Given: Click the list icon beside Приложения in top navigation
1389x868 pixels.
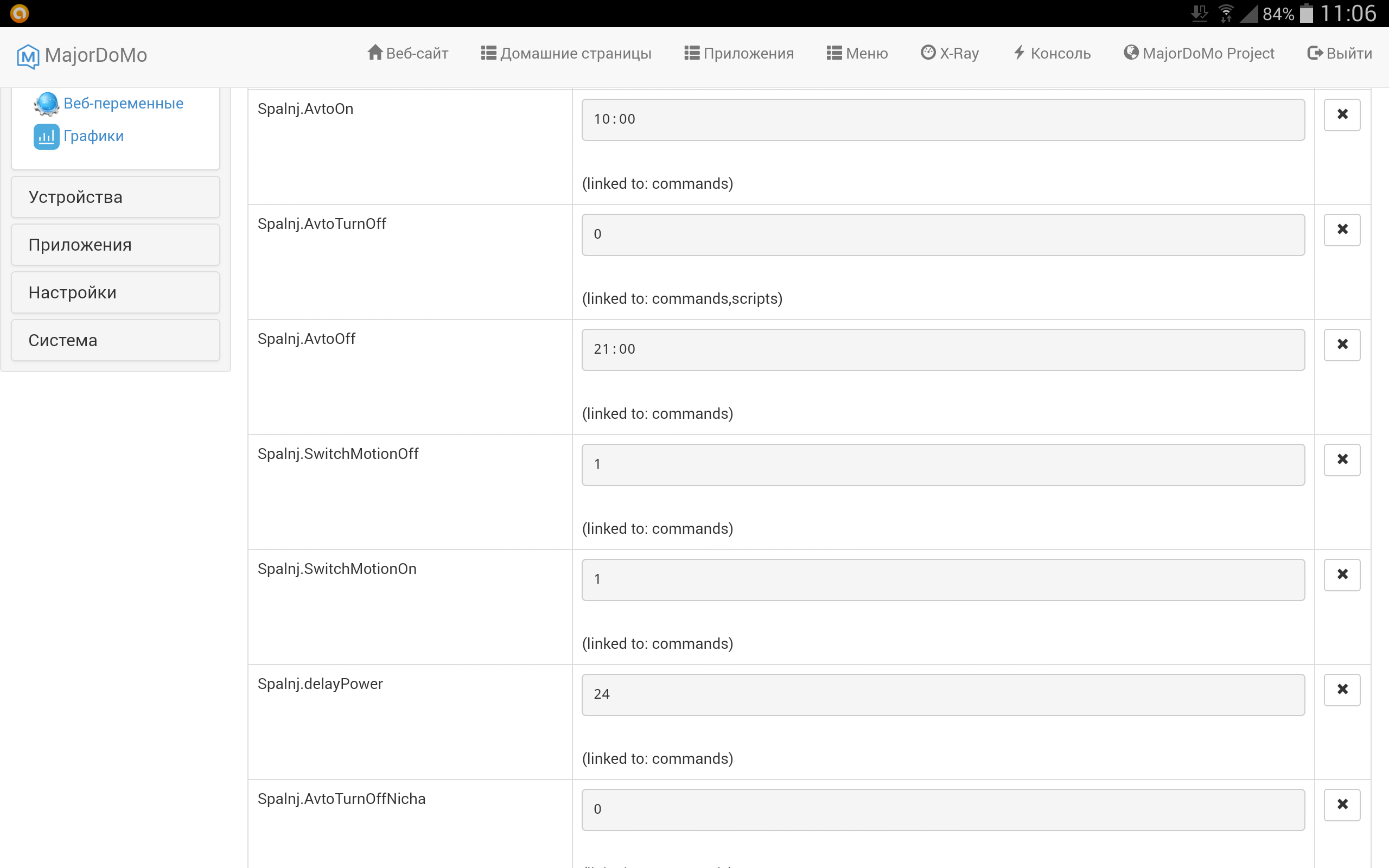Looking at the screenshot, I should [692, 52].
